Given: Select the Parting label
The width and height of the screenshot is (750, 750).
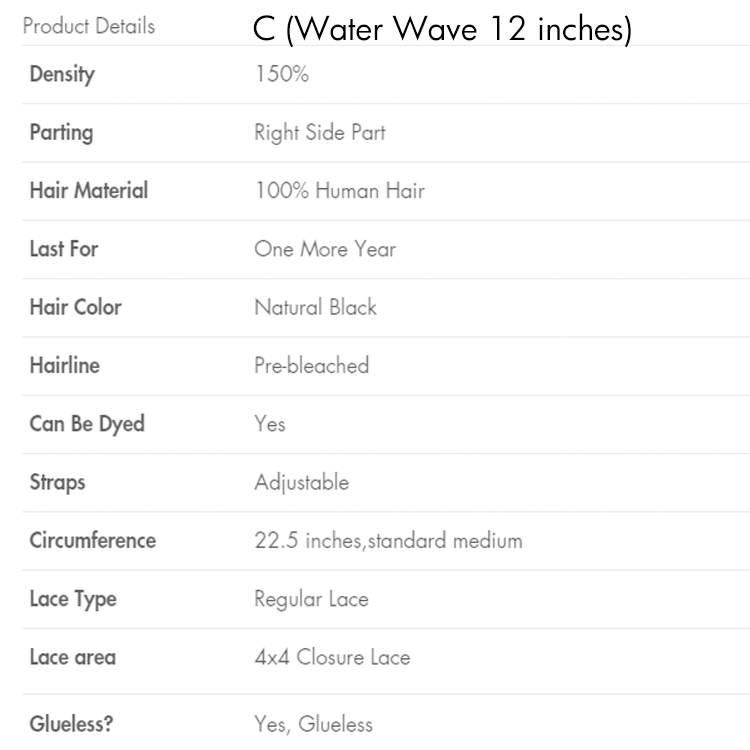Looking at the screenshot, I should 61,133.
